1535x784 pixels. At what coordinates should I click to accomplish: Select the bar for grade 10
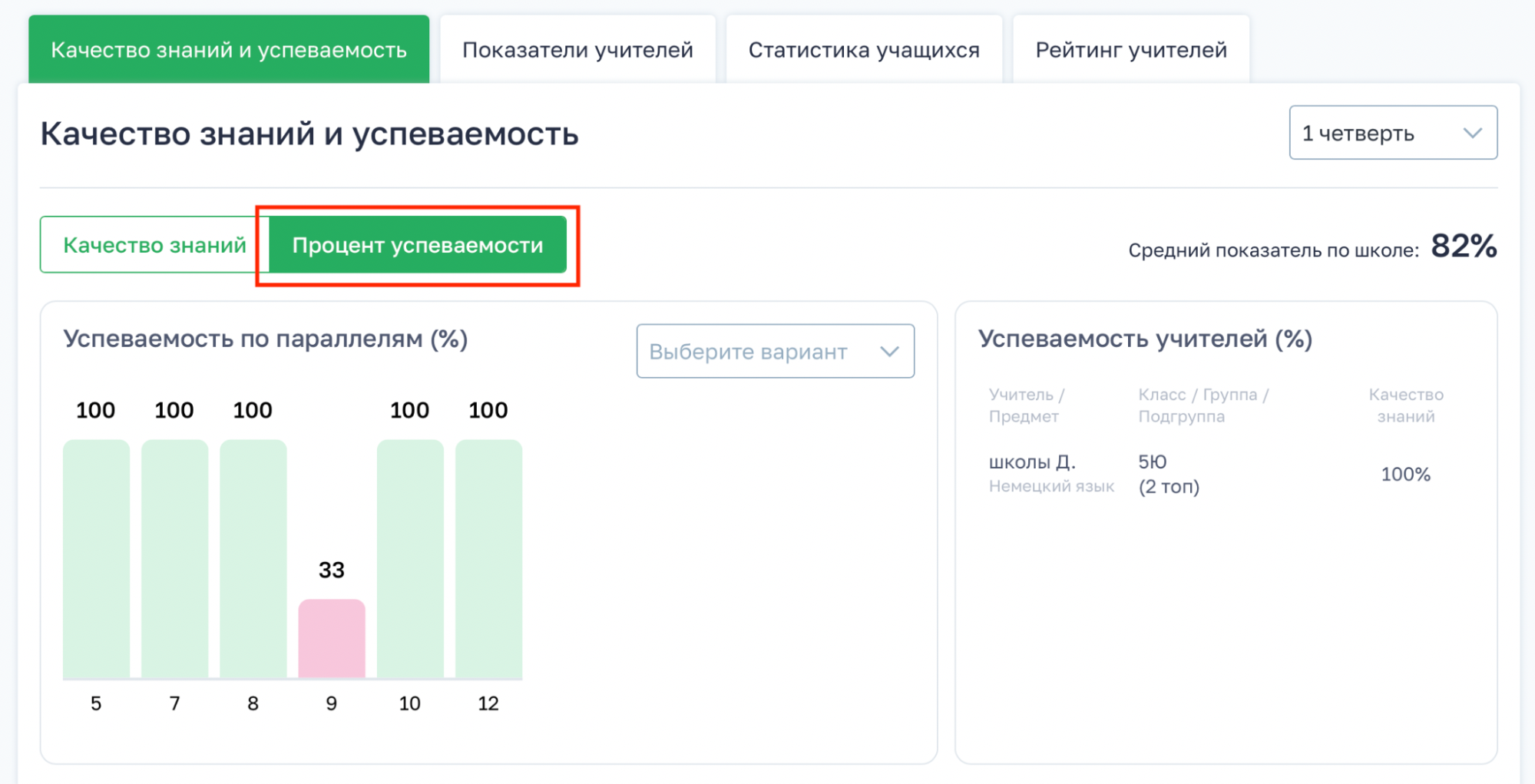pos(410,559)
